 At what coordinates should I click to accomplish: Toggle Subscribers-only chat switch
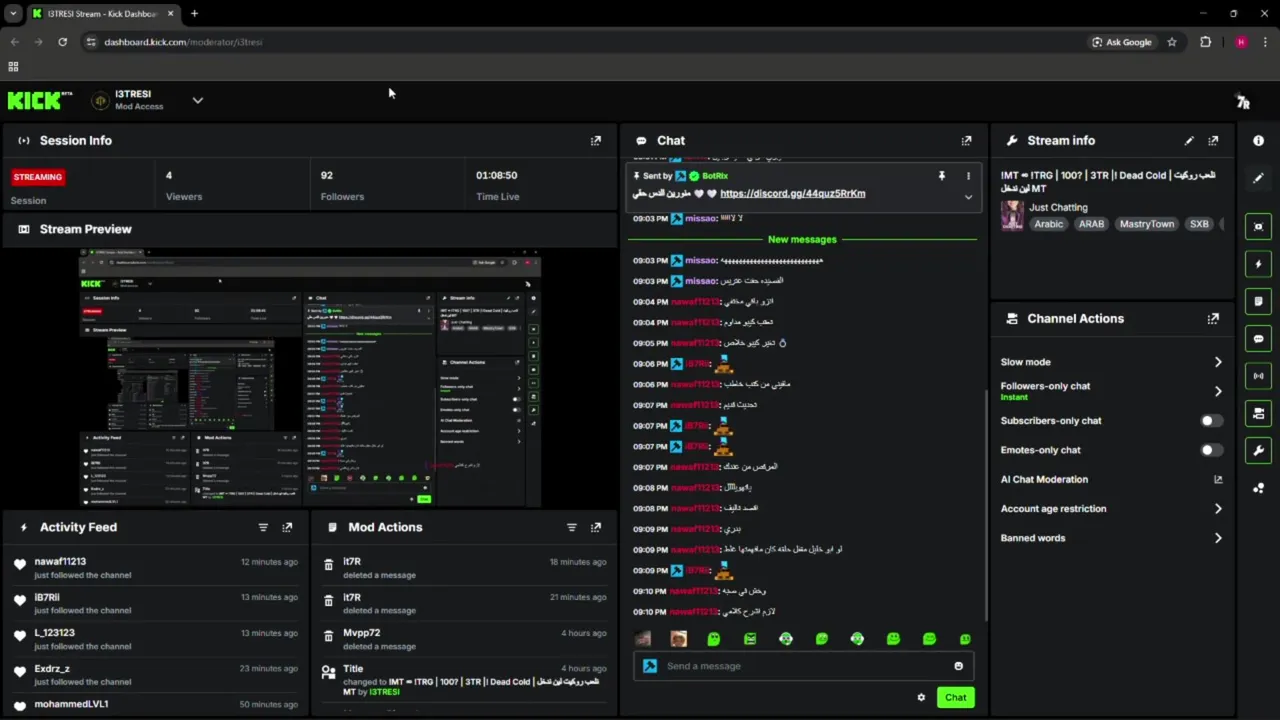[x=1211, y=421]
